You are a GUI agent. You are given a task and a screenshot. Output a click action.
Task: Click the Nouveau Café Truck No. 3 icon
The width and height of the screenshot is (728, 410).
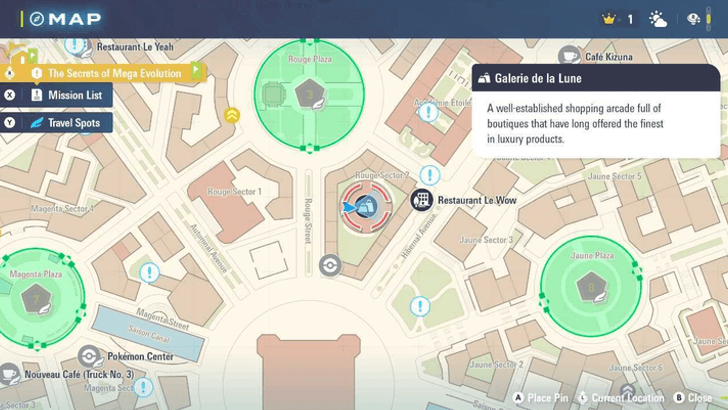coord(9,375)
